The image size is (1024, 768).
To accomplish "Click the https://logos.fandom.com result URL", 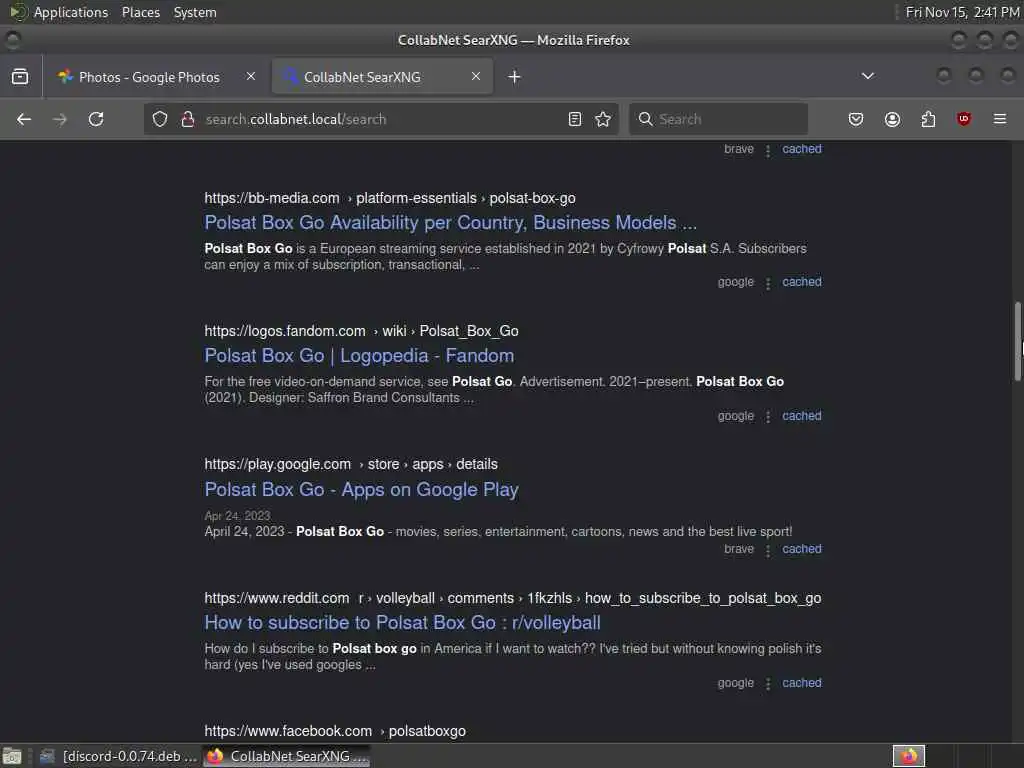I will point(361,331).
